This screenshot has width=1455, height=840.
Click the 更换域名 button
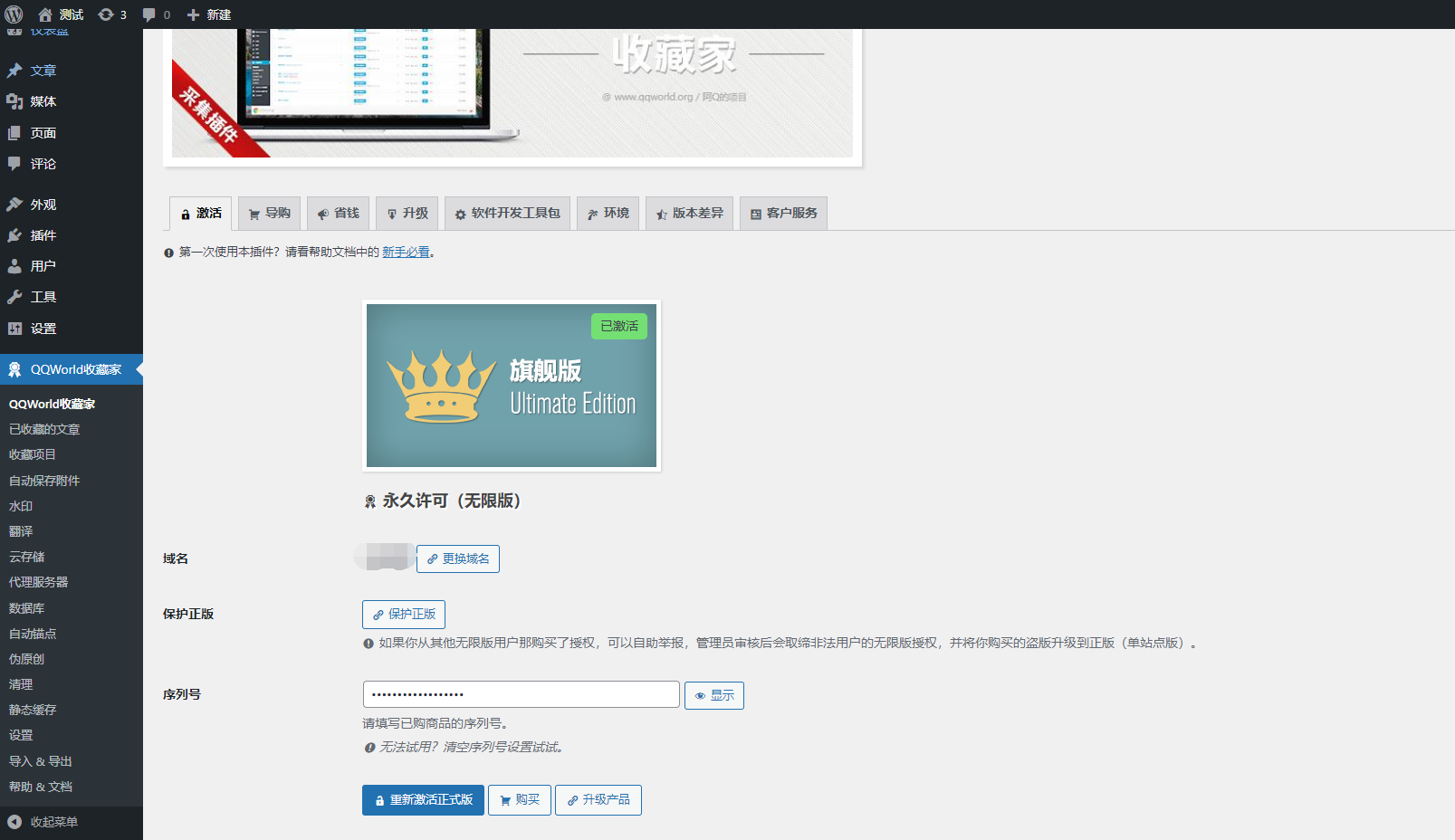pos(458,558)
